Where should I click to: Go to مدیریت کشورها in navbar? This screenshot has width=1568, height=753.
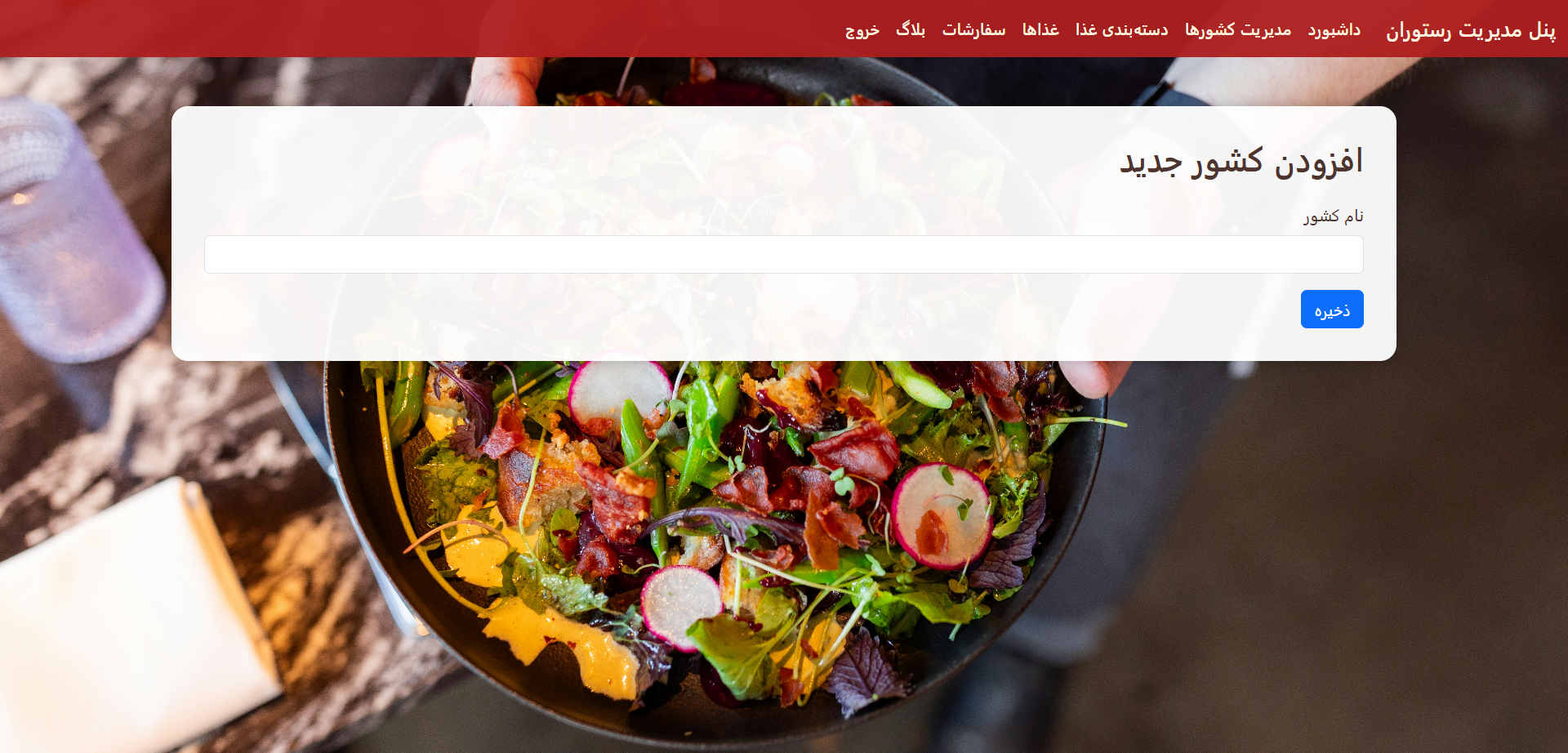tap(1238, 29)
